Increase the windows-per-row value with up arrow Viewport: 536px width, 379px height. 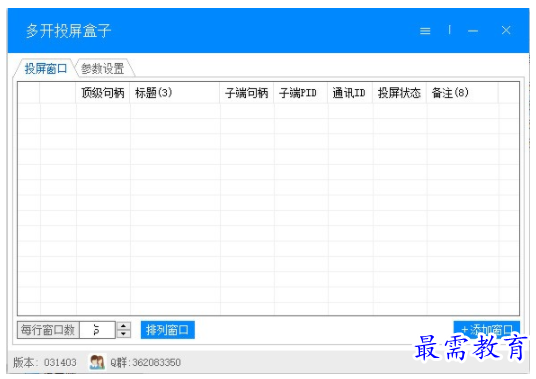coord(124,326)
